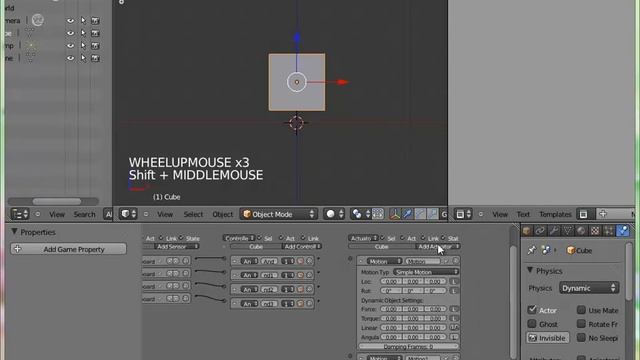Open the Physics properties tab
The width and height of the screenshot is (640, 360).
point(623,231)
